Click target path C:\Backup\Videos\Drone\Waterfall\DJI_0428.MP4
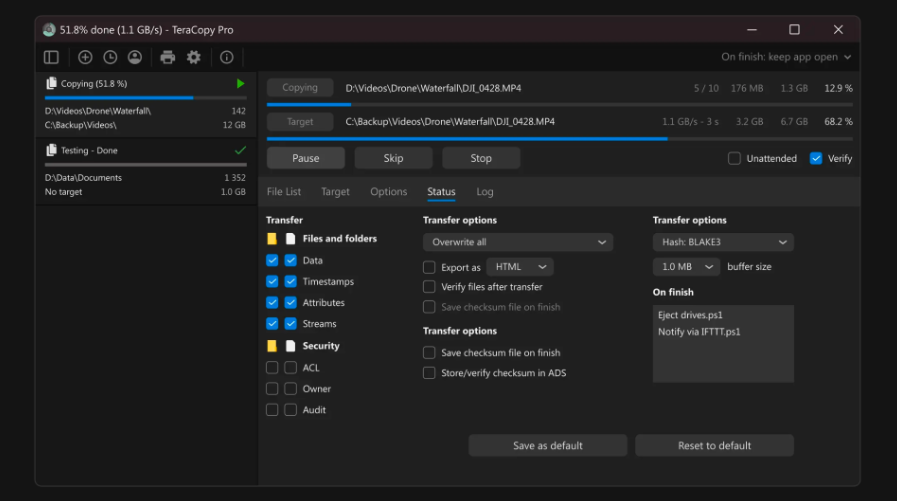The height and width of the screenshot is (501, 897). tap(450, 121)
